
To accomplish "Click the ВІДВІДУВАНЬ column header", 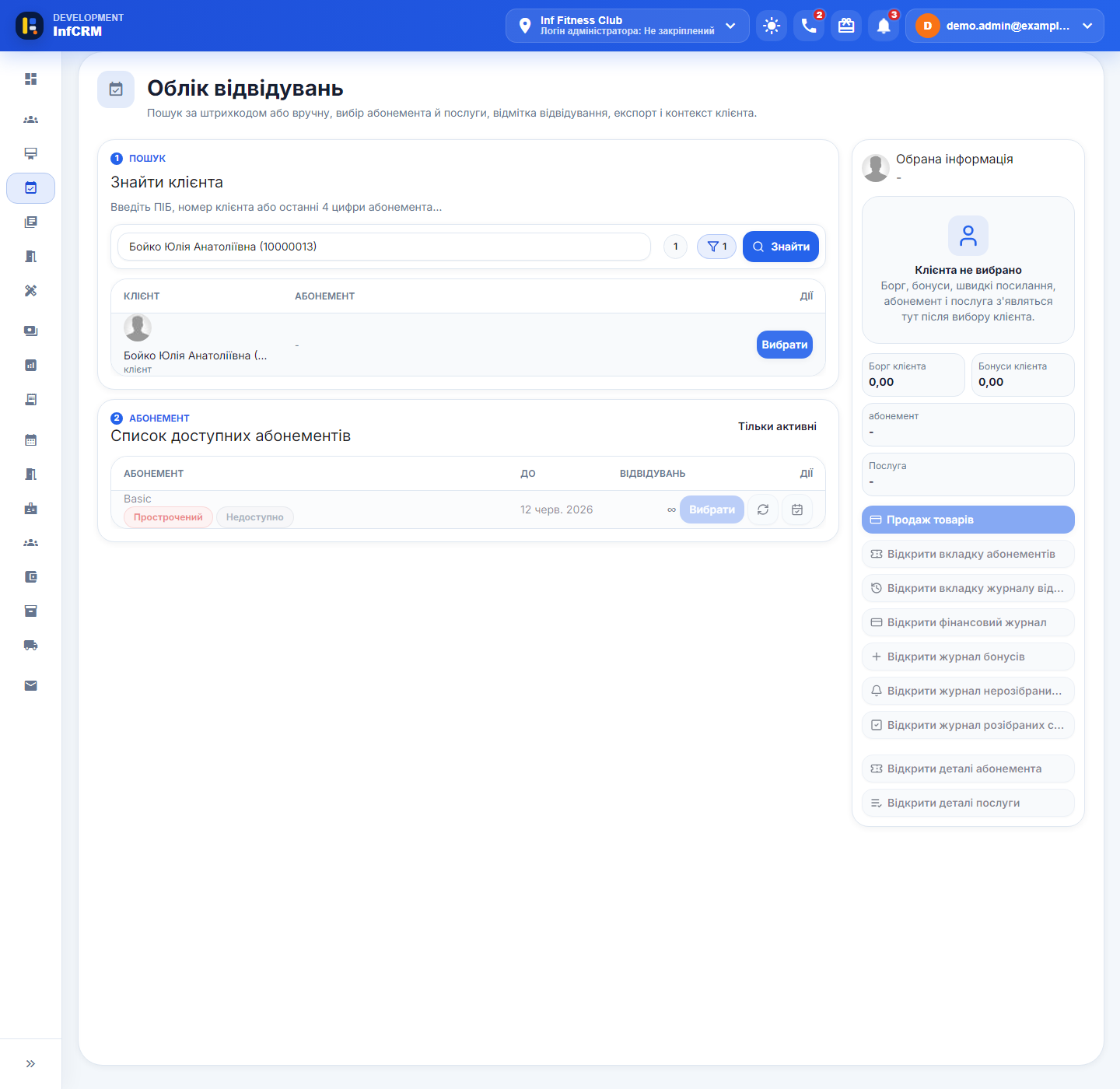I will tap(653, 474).
